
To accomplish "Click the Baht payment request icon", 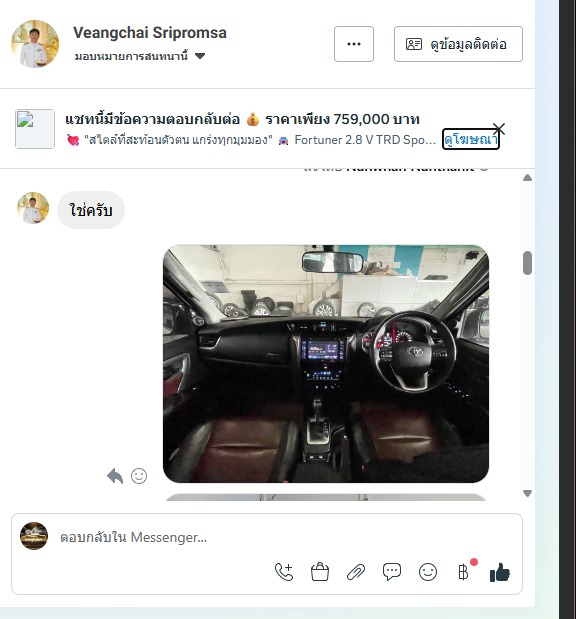I will (x=463, y=572).
